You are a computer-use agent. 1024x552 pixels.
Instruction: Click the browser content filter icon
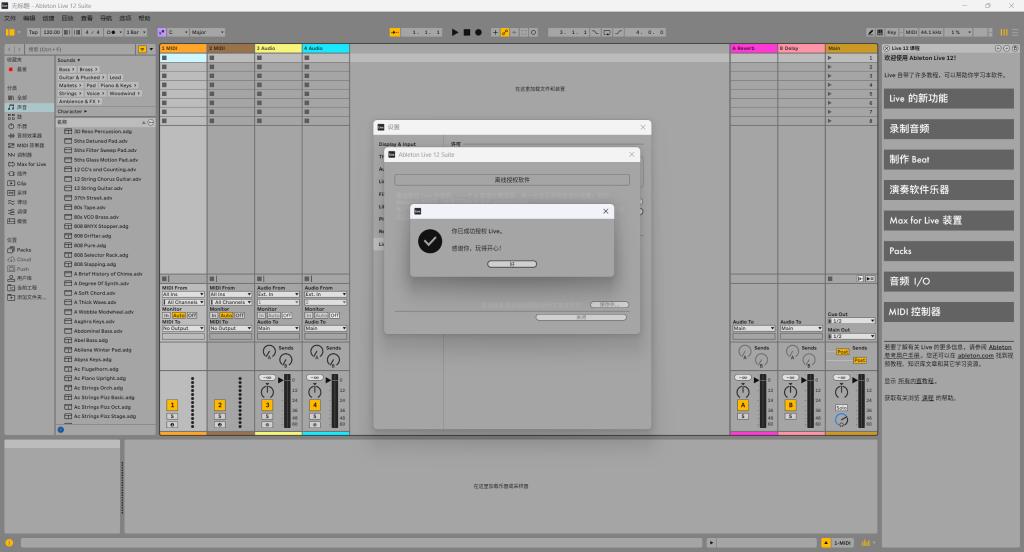142,49
